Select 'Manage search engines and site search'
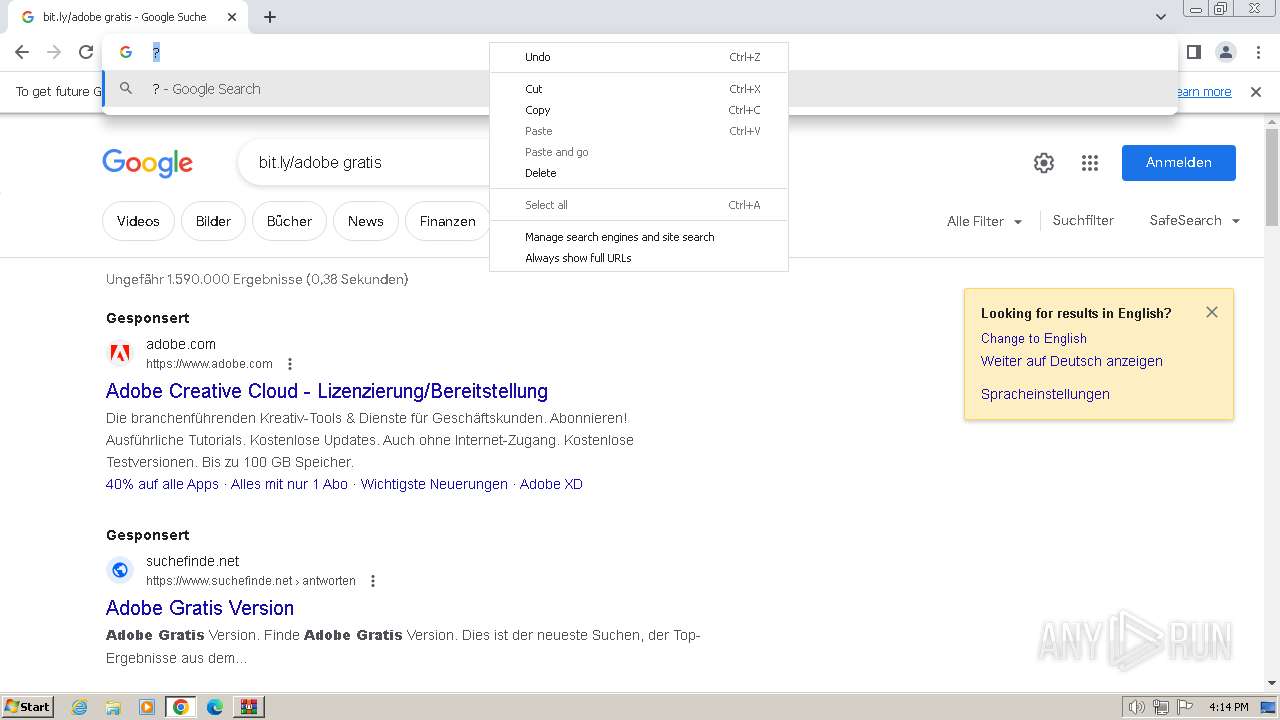 pos(639,237)
